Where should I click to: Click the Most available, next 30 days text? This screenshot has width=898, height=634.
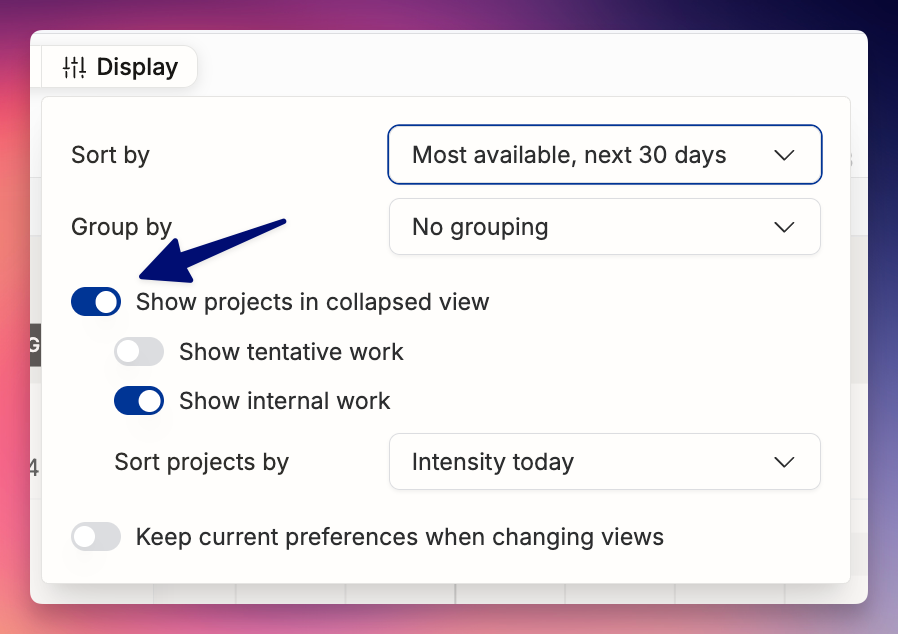[569, 155]
